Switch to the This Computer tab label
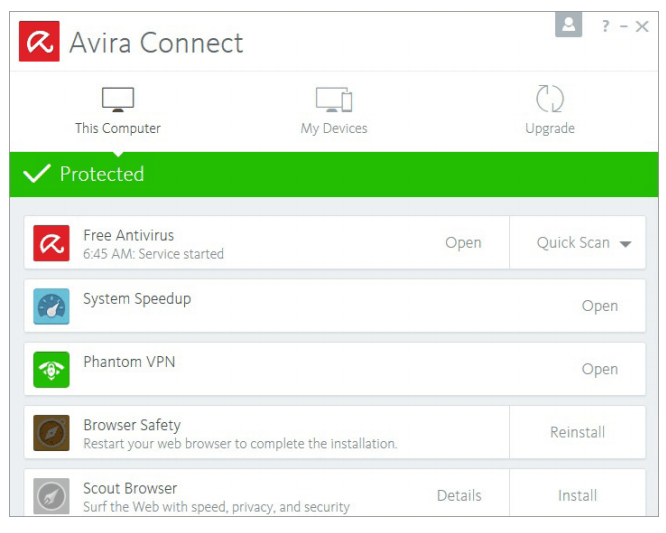 [x=118, y=128]
